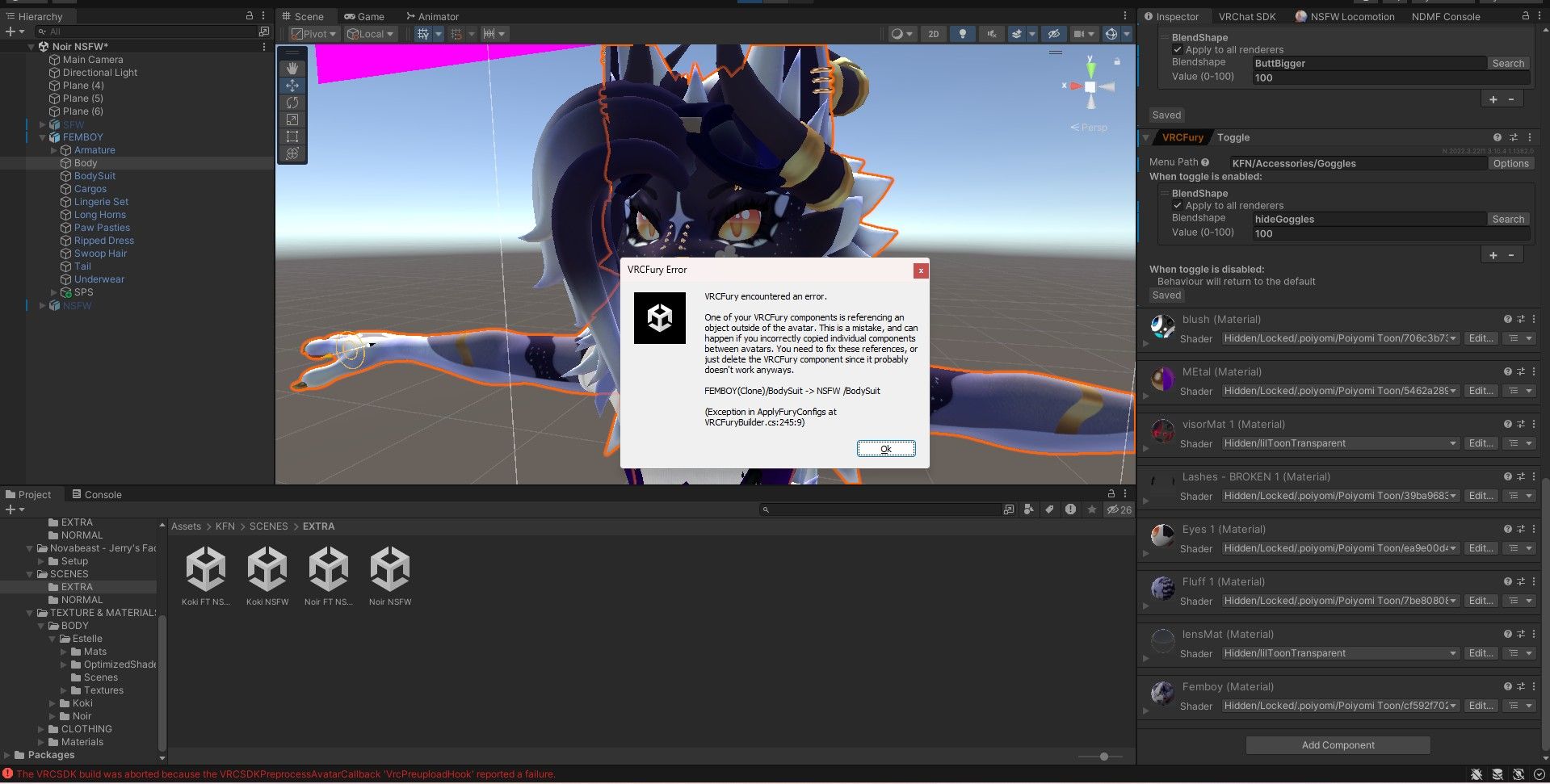The image size is (1550, 784).
Task: Open the NDMF Console tab
Action: point(1446,16)
